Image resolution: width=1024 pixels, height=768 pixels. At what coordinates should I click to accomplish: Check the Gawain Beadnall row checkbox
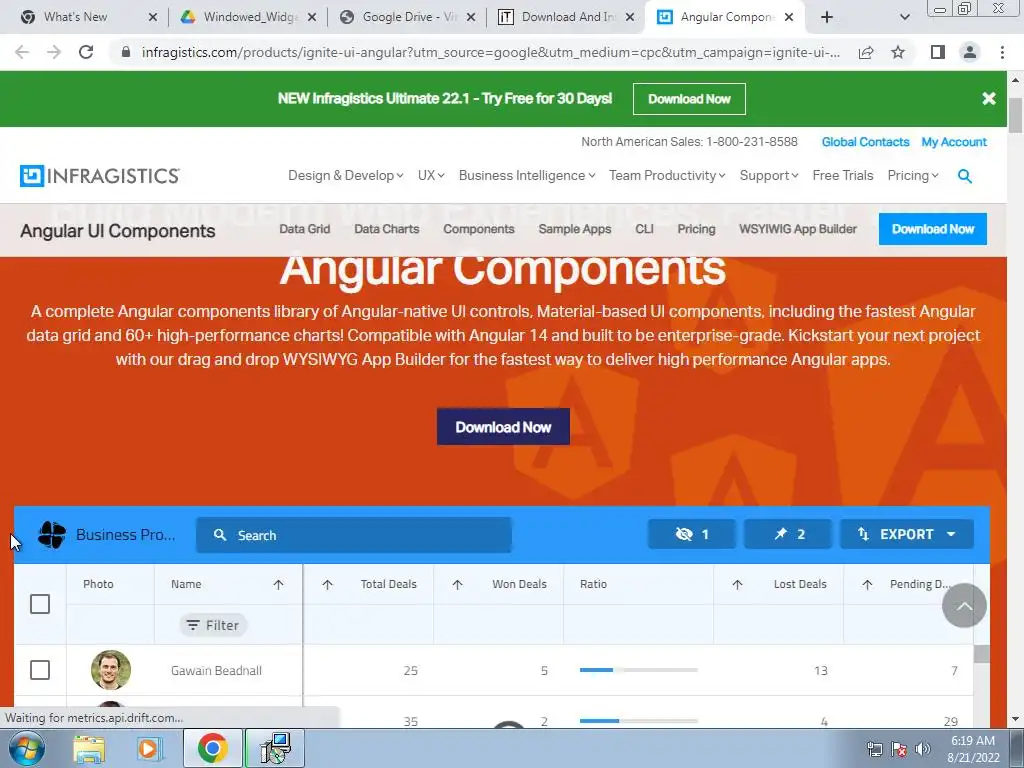click(40, 670)
